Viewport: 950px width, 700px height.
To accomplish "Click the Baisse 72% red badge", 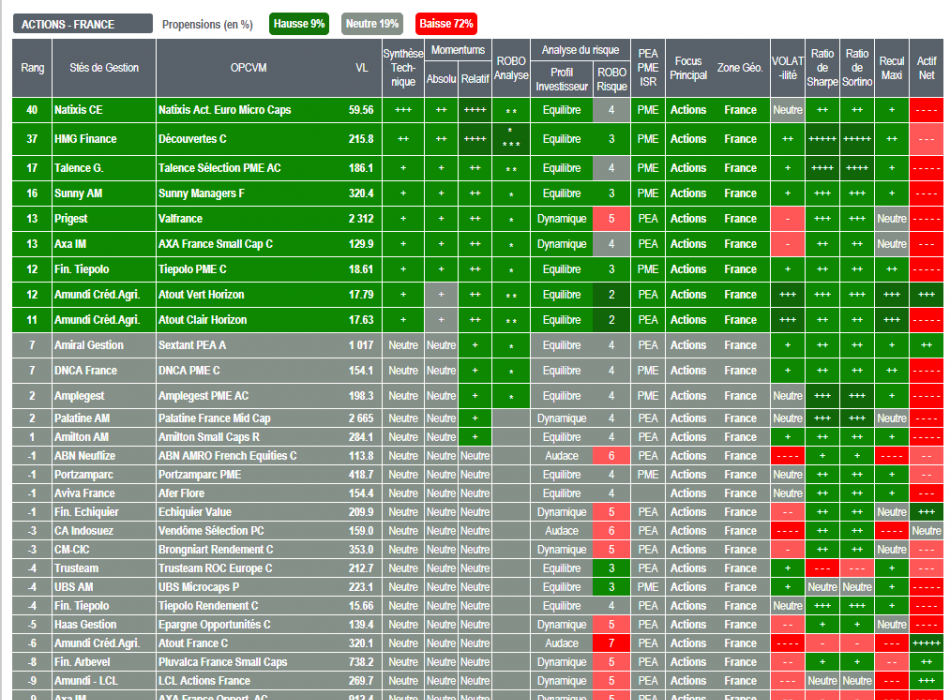I will click(x=446, y=24).
